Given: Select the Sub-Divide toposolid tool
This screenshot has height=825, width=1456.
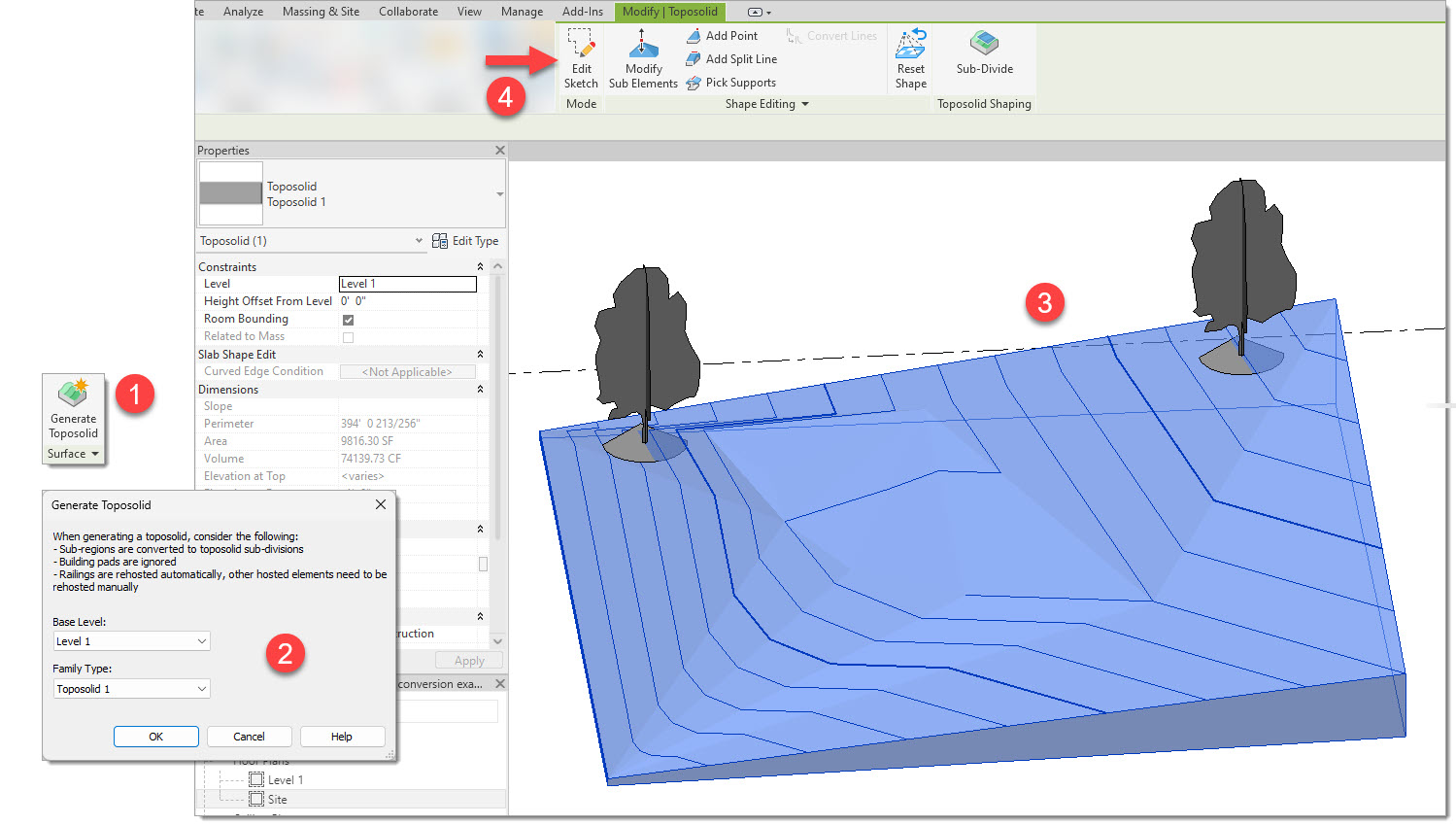Looking at the screenshot, I should [x=984, y=52].
